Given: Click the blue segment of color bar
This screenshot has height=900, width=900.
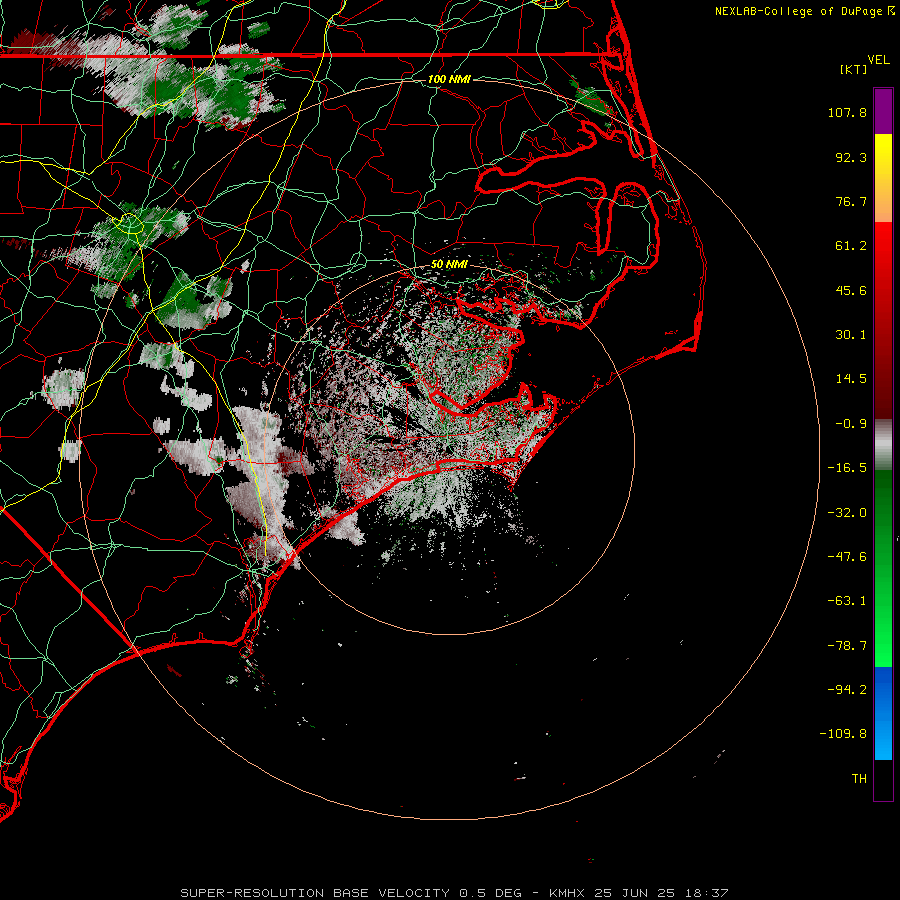Looking at the screenshot, I should point(883,713).
